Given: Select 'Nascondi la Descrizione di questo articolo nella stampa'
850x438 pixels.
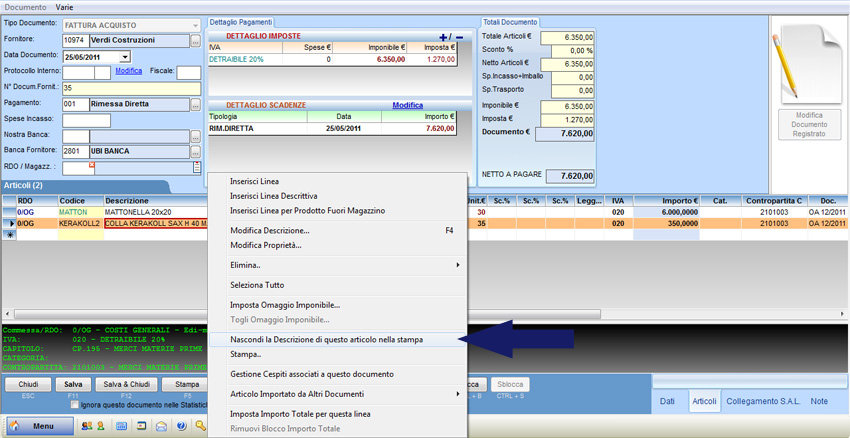Looking at the screenshot, I should (326, 339).
